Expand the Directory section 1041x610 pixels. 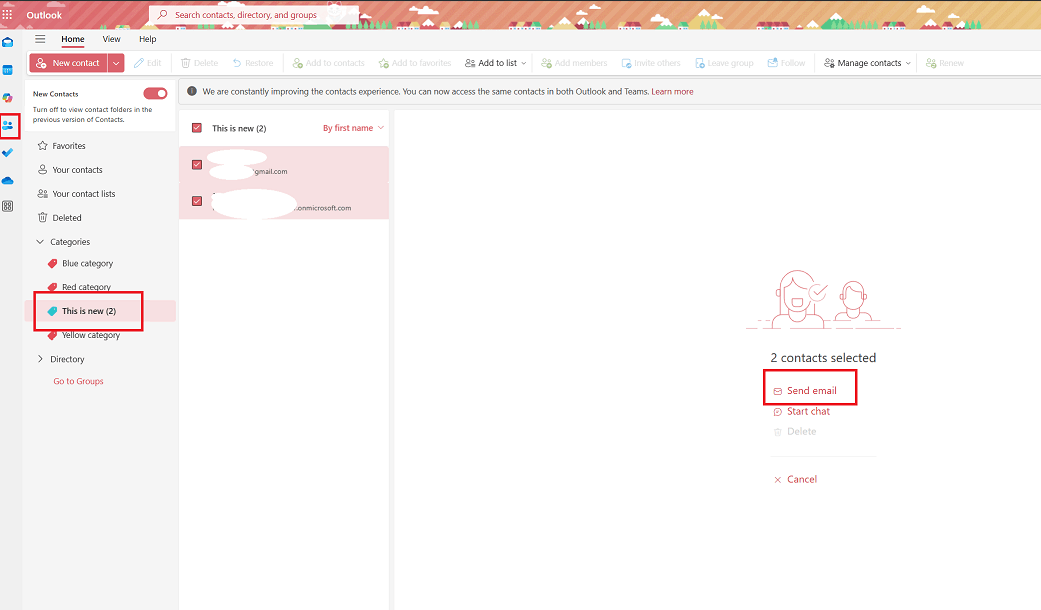pyautogui.click(x=40, y=359)
